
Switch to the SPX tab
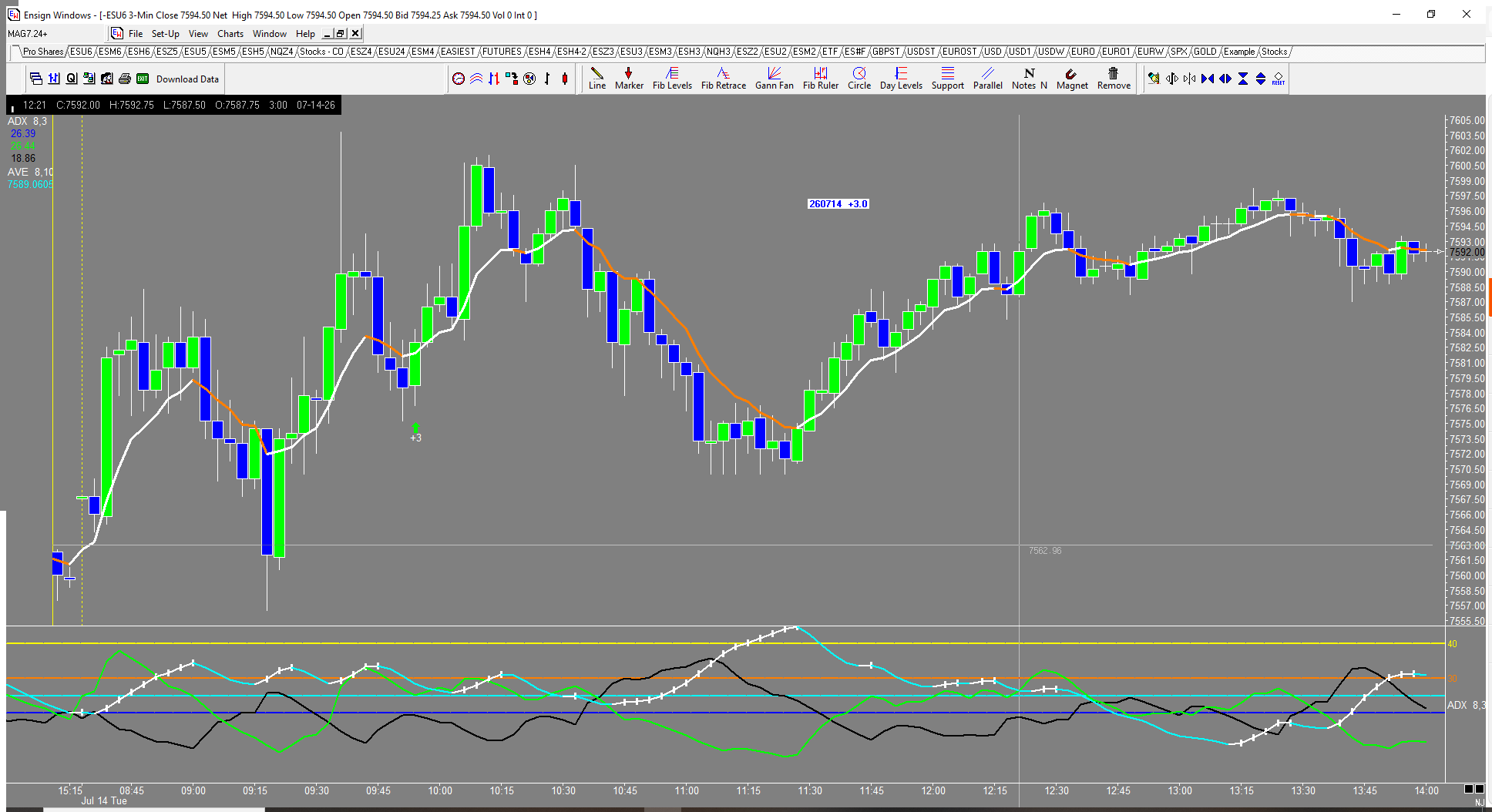pos(1179,52)
